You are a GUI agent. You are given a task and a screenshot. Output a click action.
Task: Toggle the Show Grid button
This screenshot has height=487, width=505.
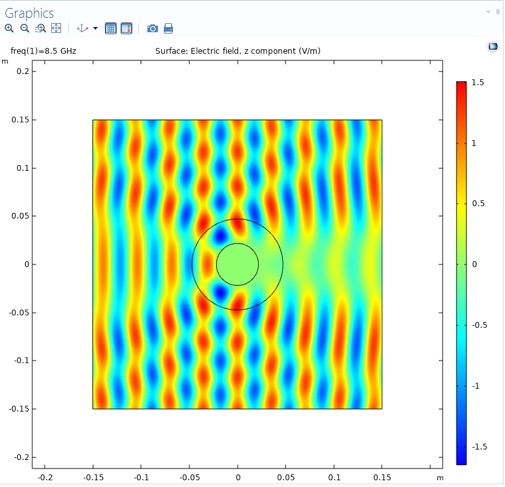[111, 28]
